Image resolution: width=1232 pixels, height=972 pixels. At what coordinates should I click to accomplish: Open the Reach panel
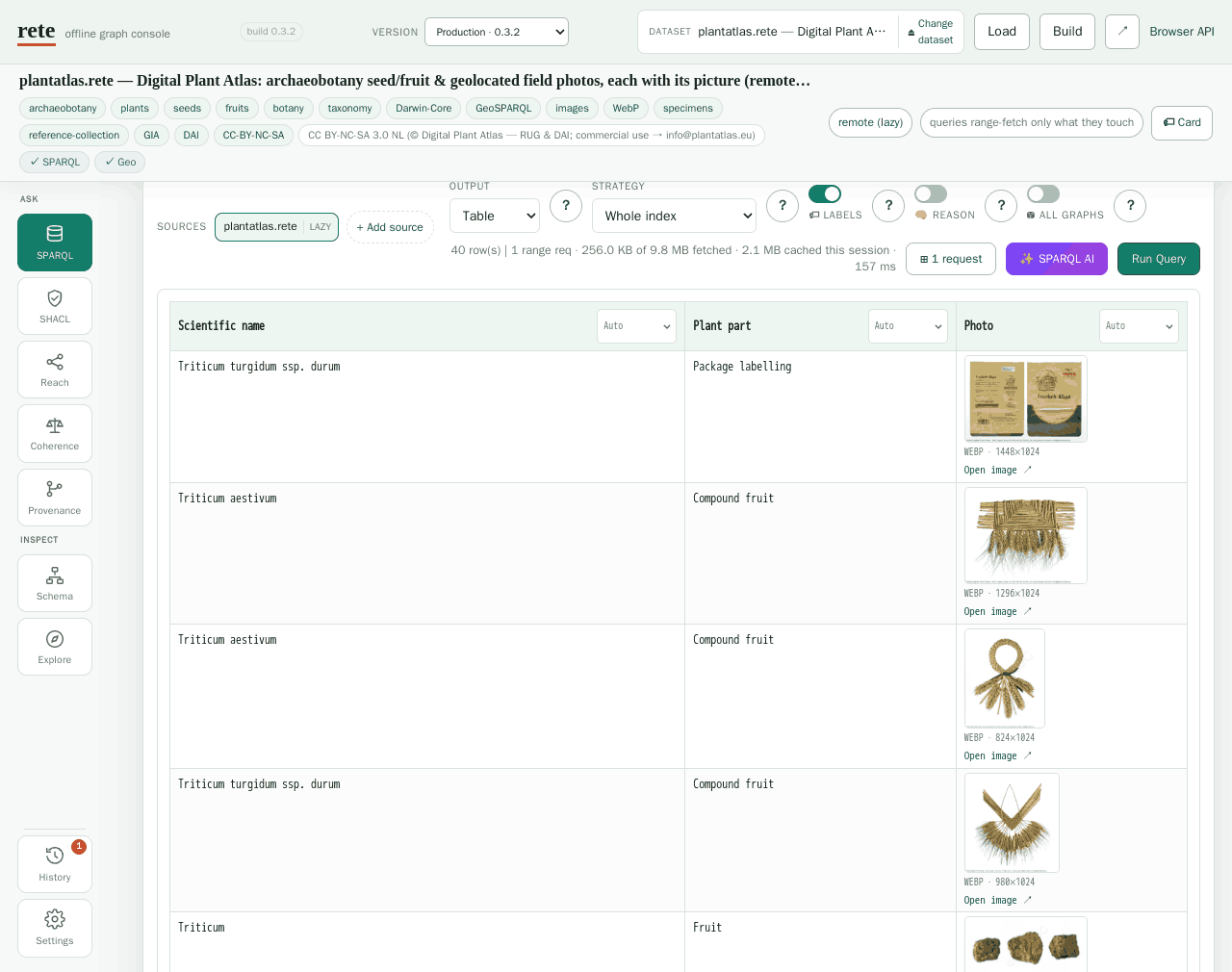pyautogui.click(x=55, y=370)
